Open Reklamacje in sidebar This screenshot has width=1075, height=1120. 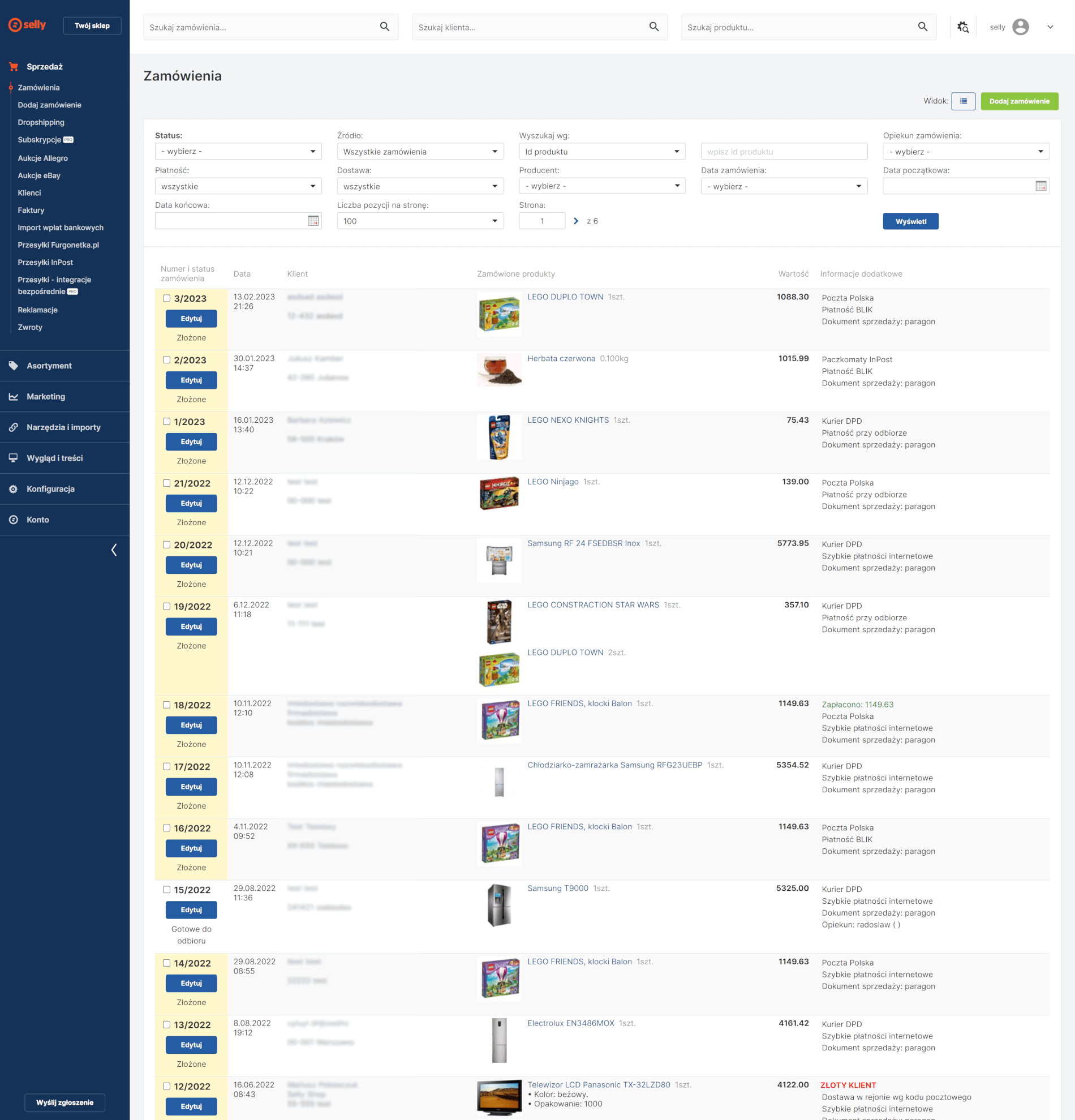pos(38,310)
